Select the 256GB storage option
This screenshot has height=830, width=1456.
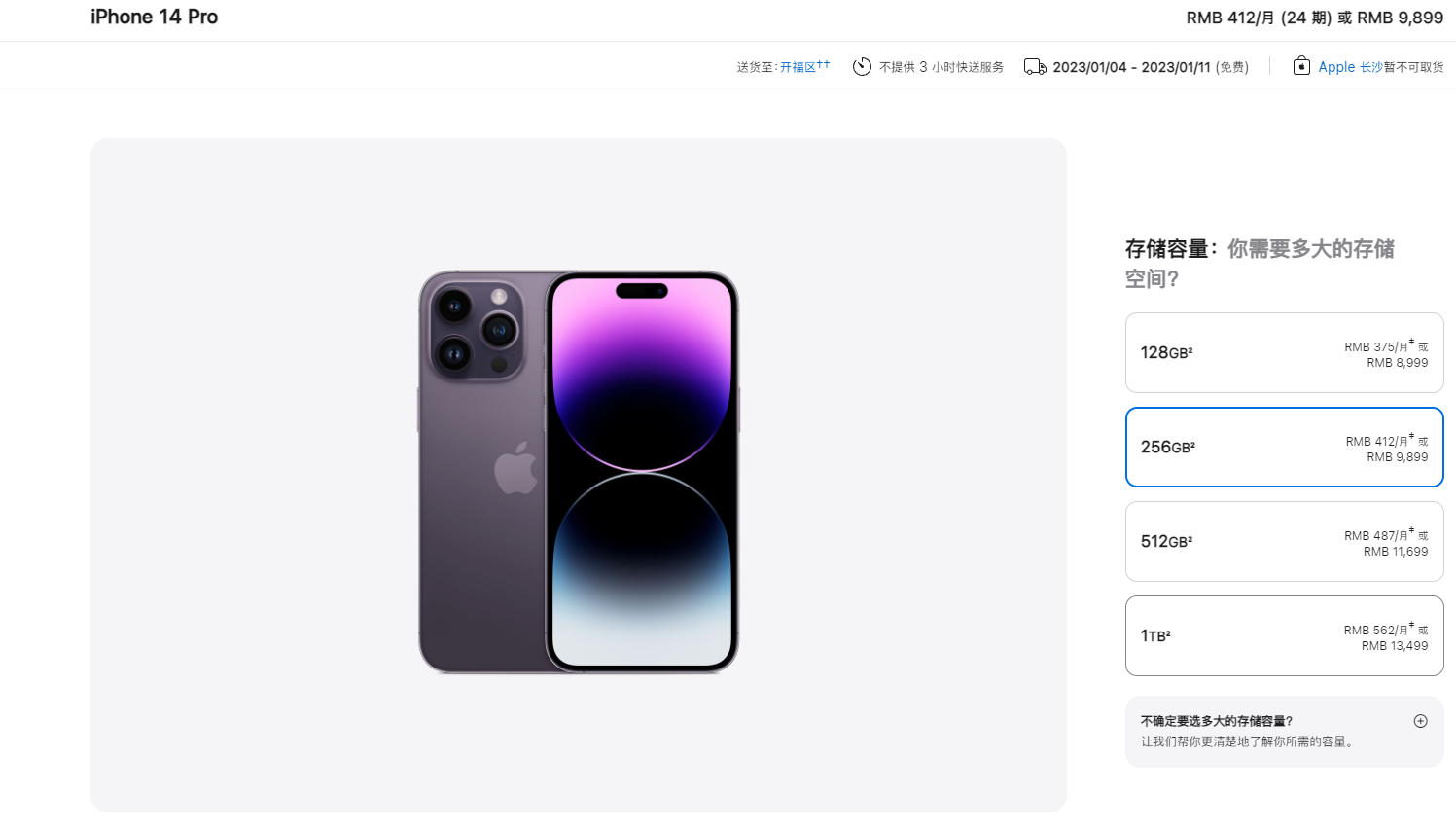1284,447
